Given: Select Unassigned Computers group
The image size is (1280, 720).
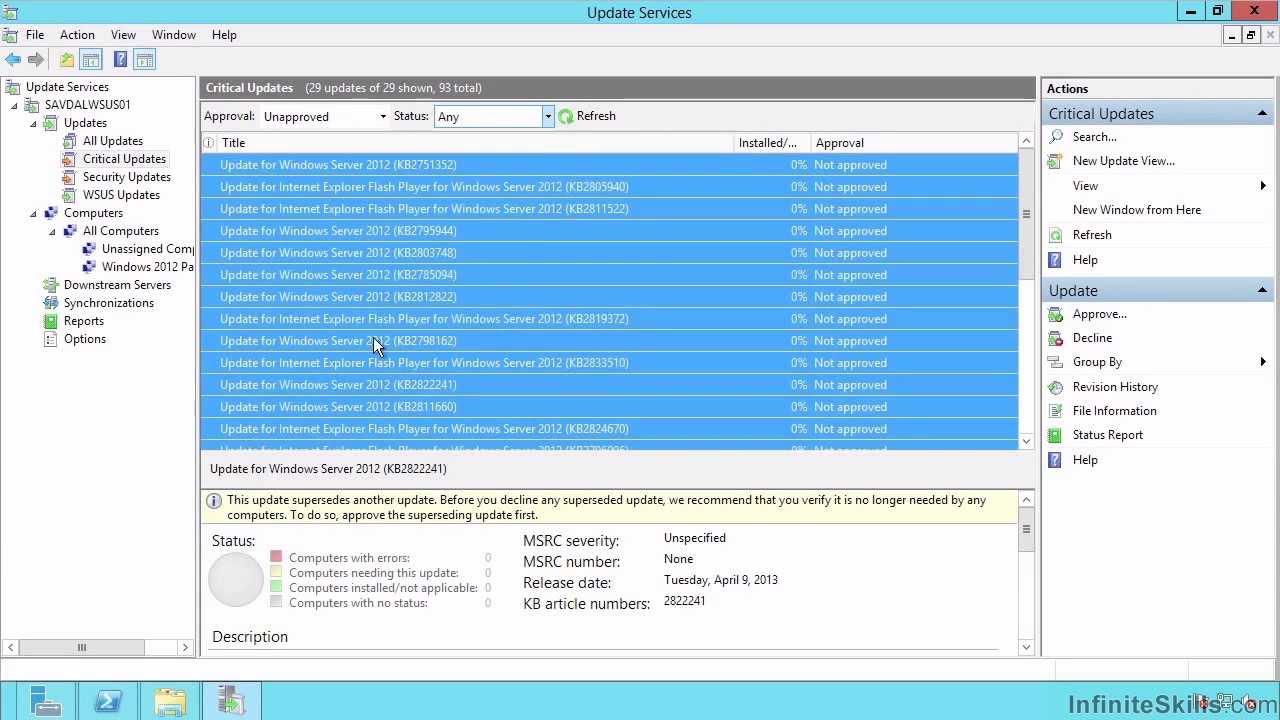Looking at the screenshot, I should 148,249.
